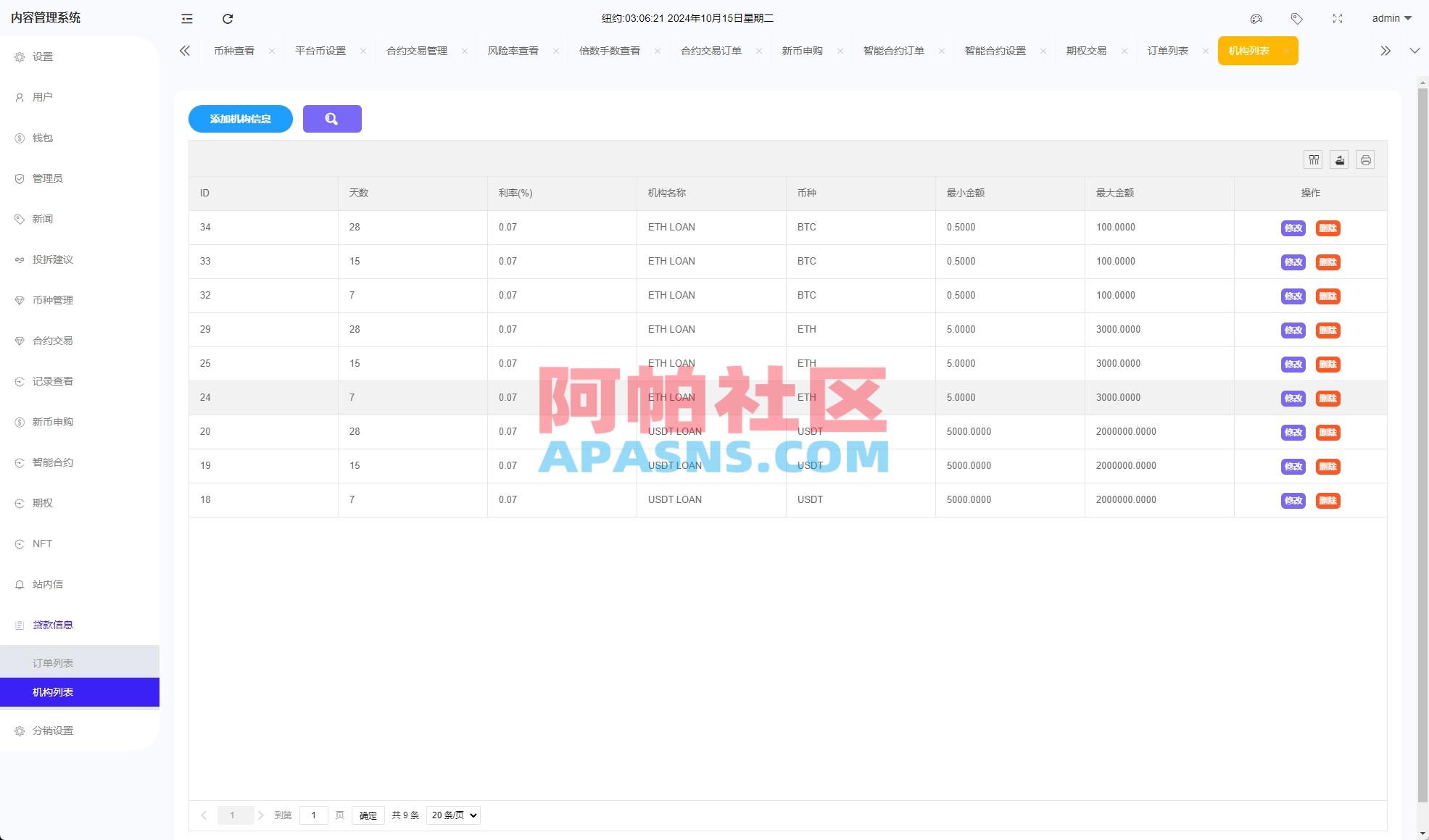The height and width of the screenshot is (840, 1429).
Task: Reveal hidden tabs with the double chevron
Action: [x=1385, y=50]
